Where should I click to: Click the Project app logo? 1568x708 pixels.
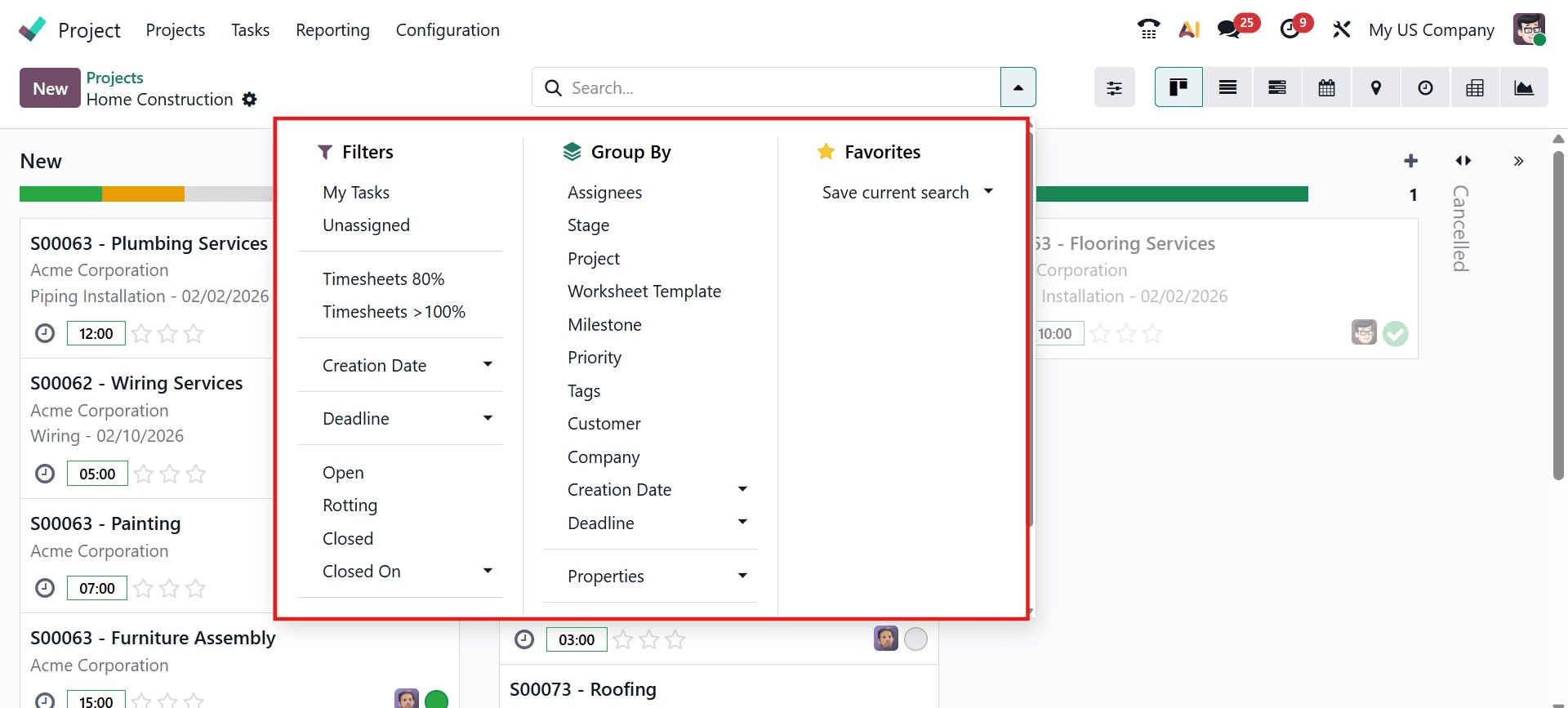coord(33,29)
